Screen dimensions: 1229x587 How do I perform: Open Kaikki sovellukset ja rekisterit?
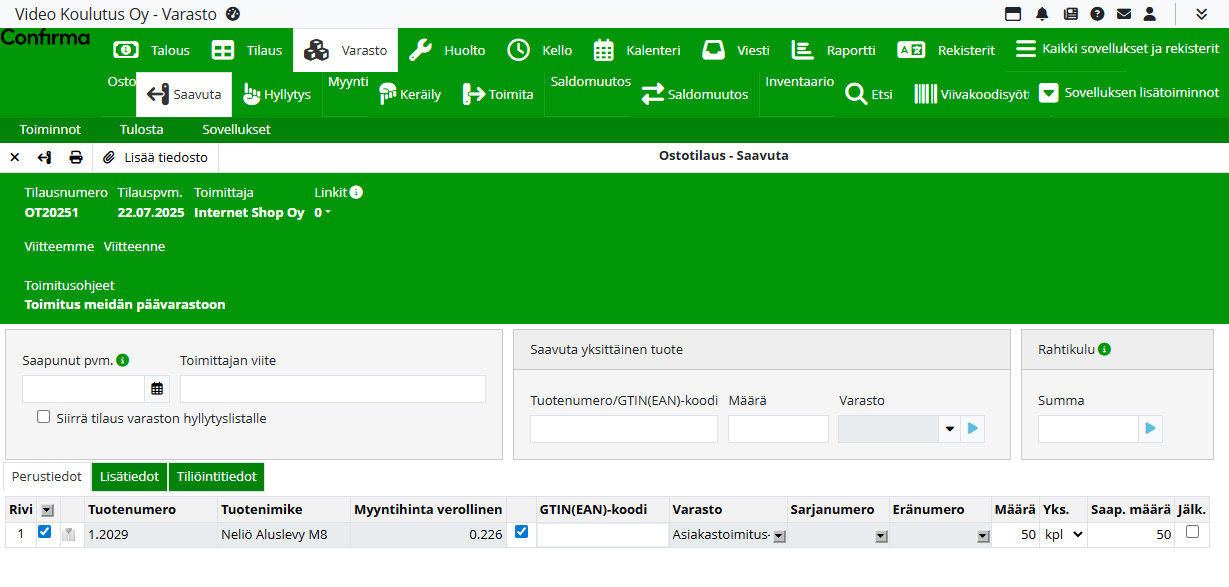[x=1117, y=49]
